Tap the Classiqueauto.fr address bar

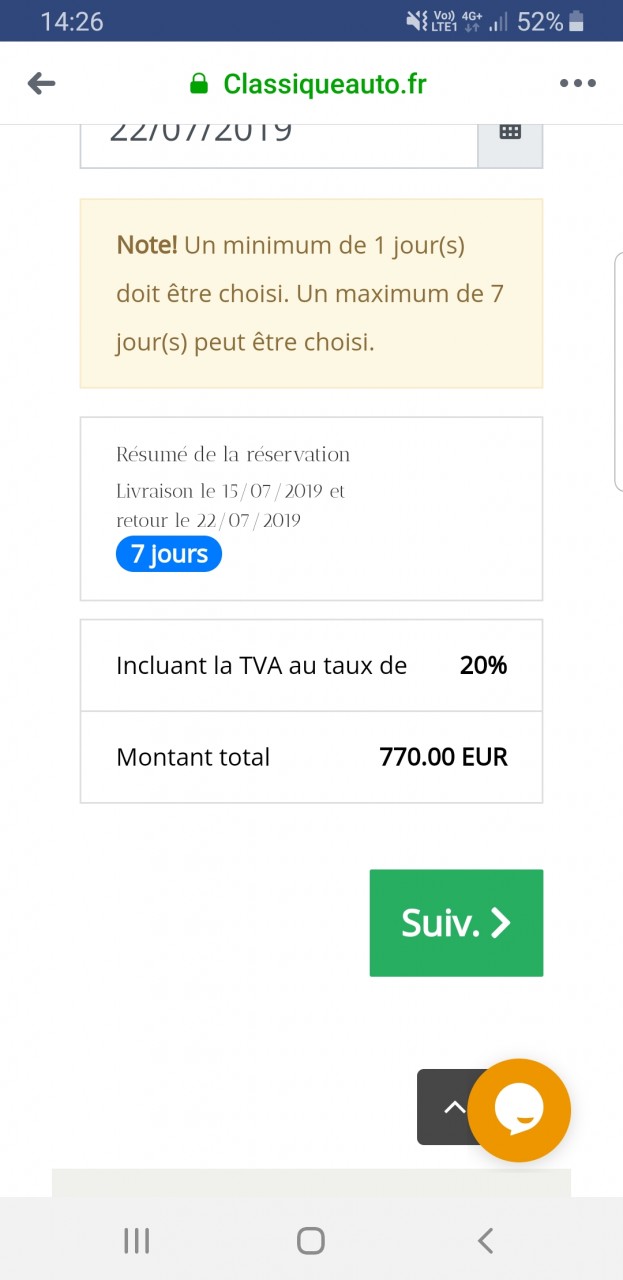324,84
